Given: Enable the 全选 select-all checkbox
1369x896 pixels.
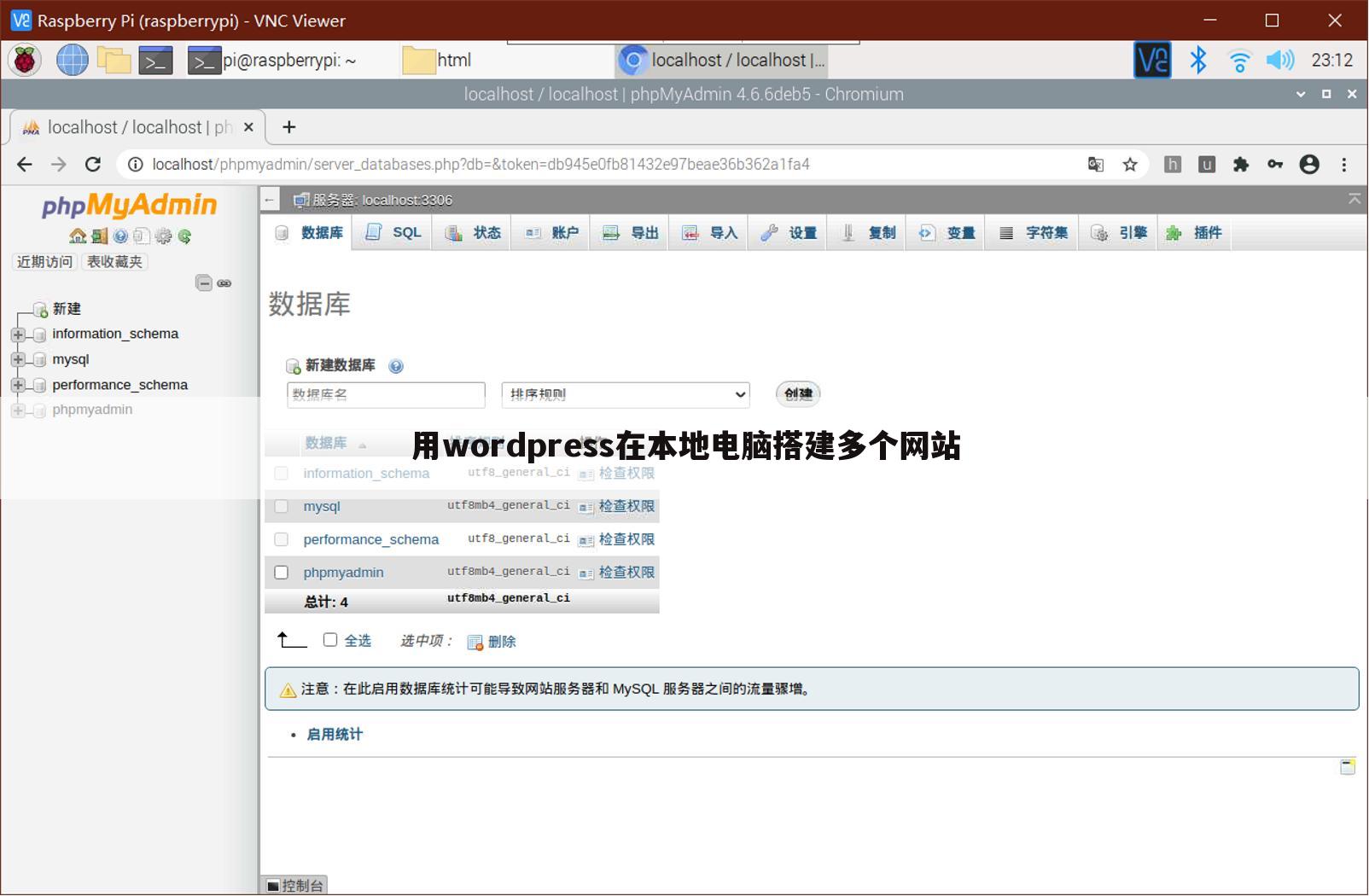Looking at the screenshot, I should click(331, 639).
